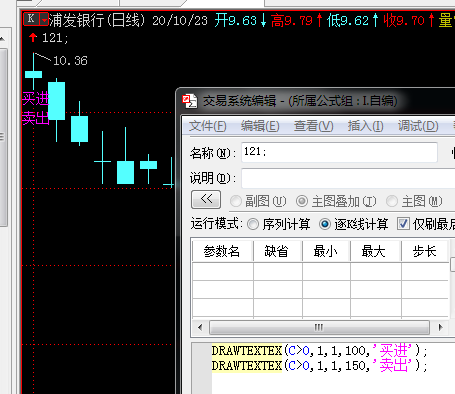Click the red up arrow indicator 121
Image resolution: width=455 pixels, height=394 pixels.
pos(33,37)
